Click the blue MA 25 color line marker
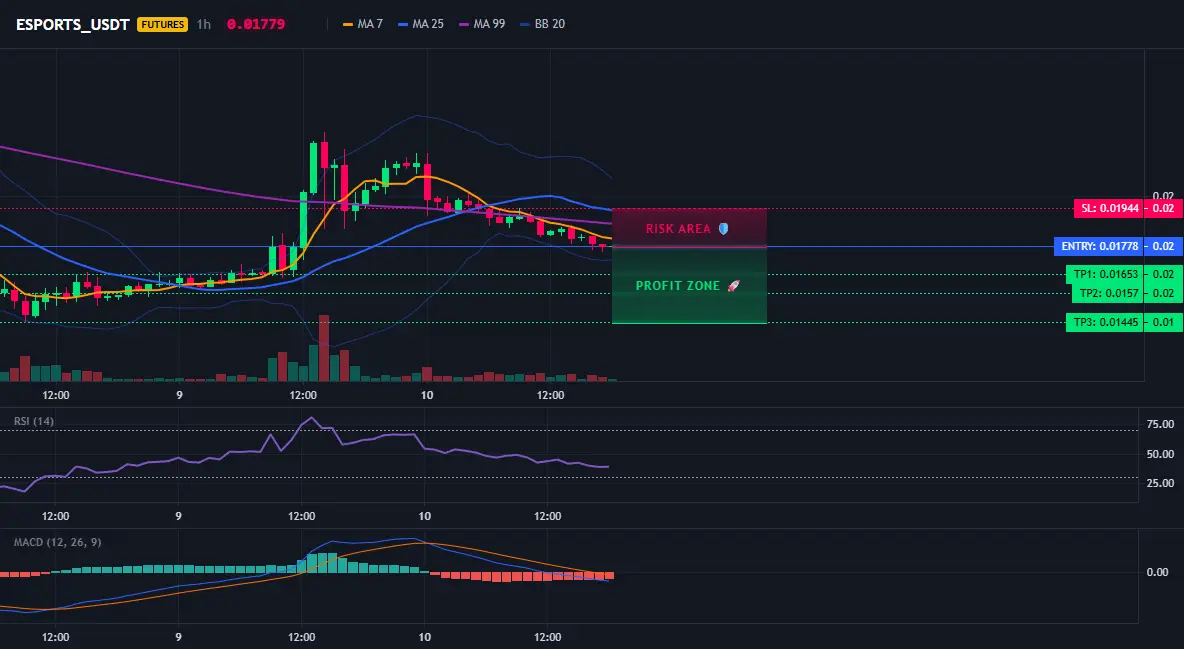This screenshot has height=649, width=1184. pos(402,24)
